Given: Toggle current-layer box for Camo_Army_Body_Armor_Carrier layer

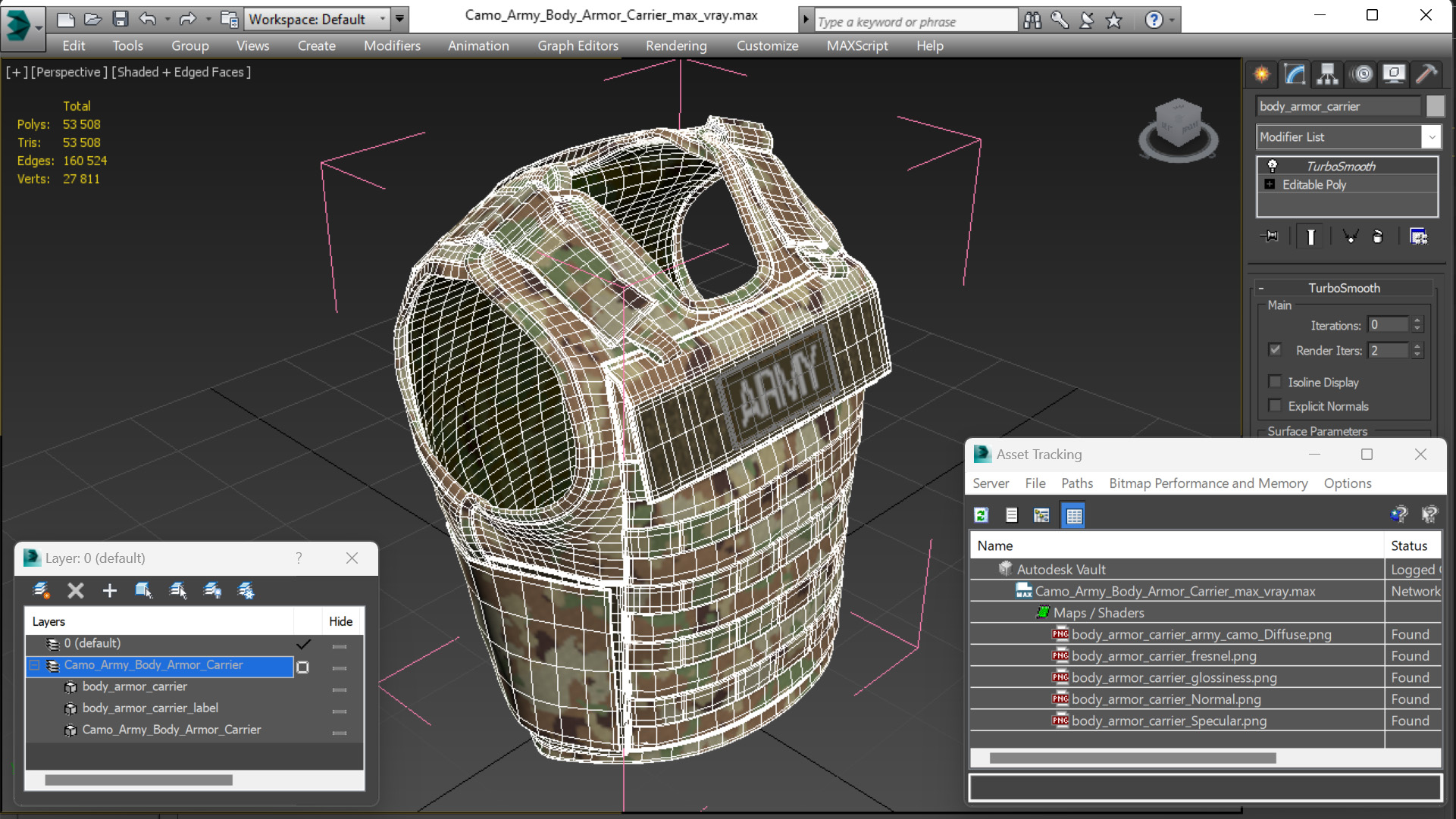Looking at the screenshot, I should pos(302,667).
